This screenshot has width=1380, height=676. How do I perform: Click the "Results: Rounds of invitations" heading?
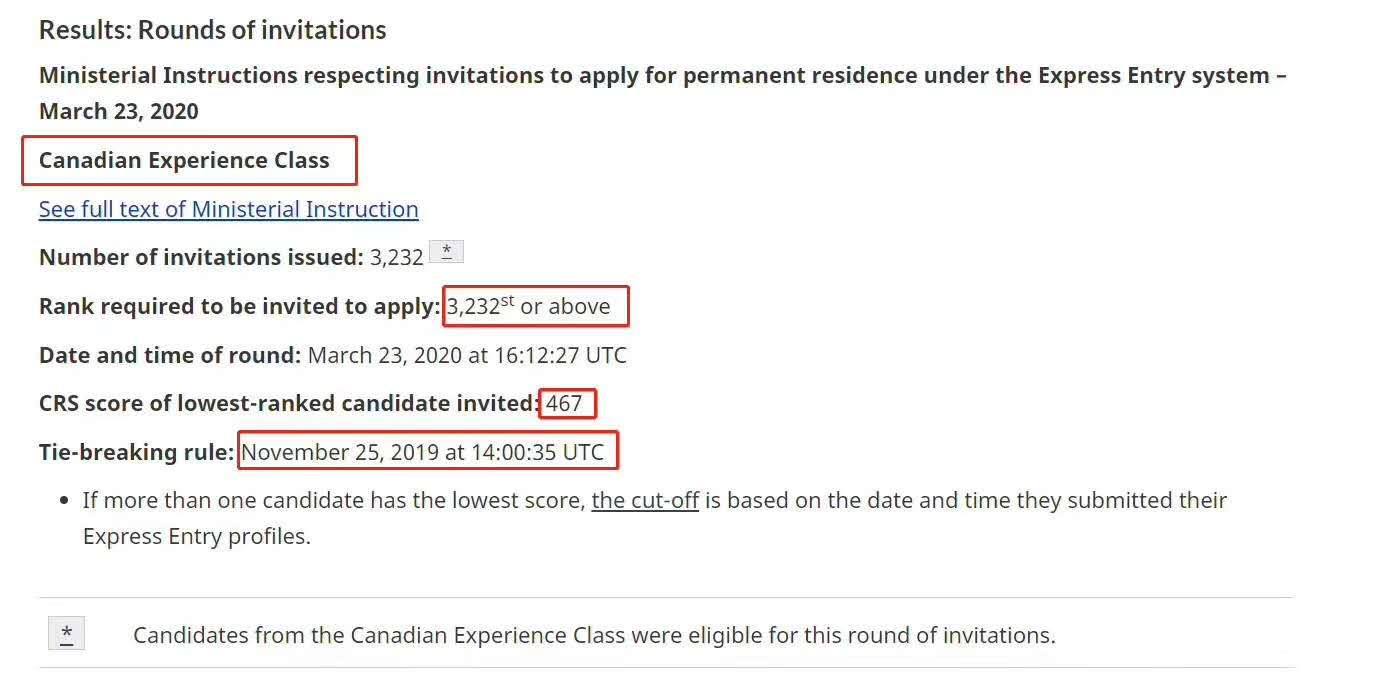[x=212, y=30]
